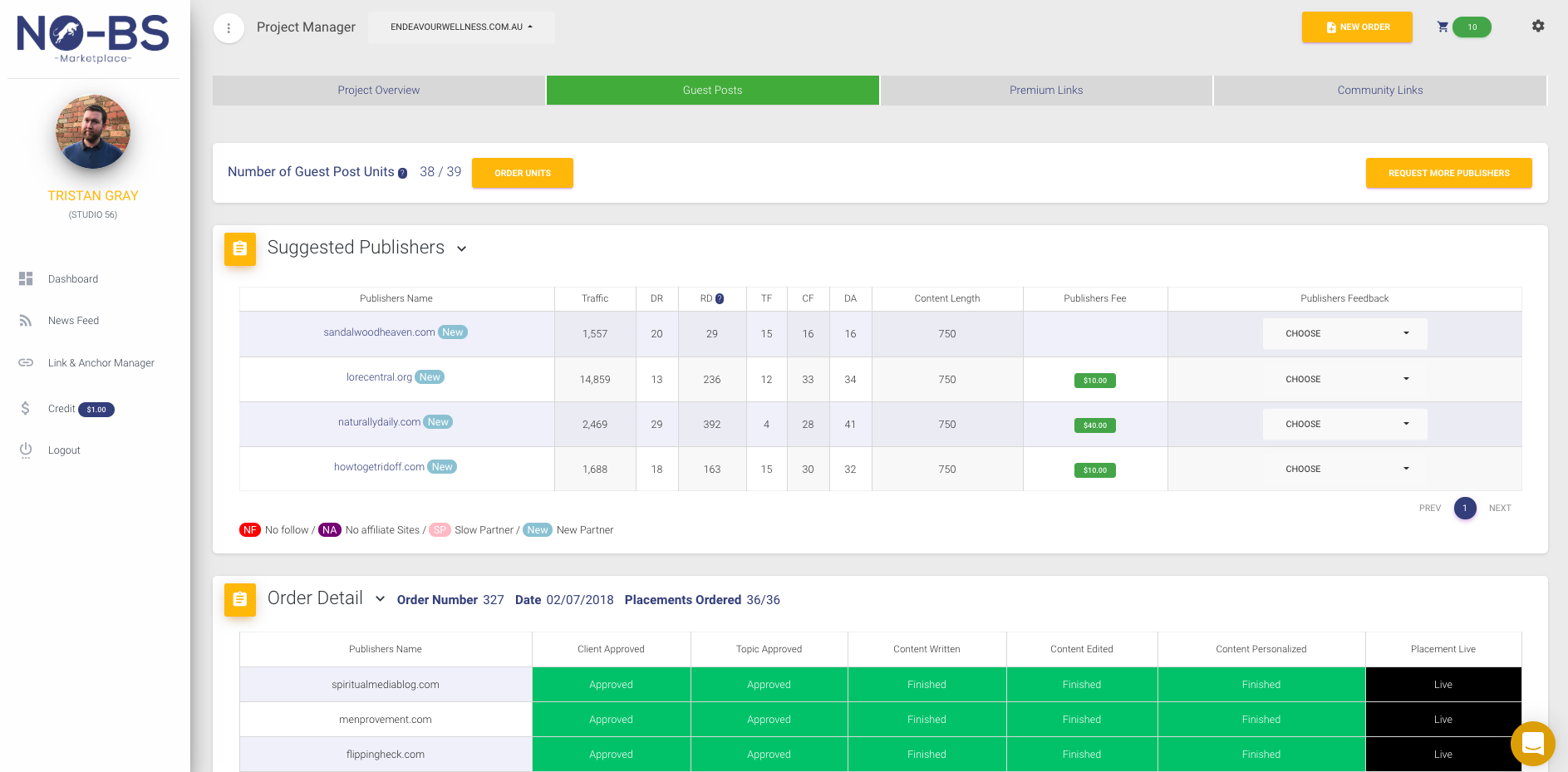The height and width of the screenshot is (772, 1568).
Task: Click the News Feed RSS icon
Action: coord(26,321)
